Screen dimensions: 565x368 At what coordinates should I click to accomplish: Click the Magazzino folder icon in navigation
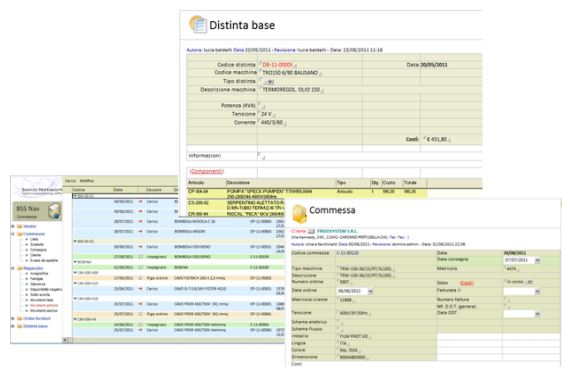tap(19, 268)
